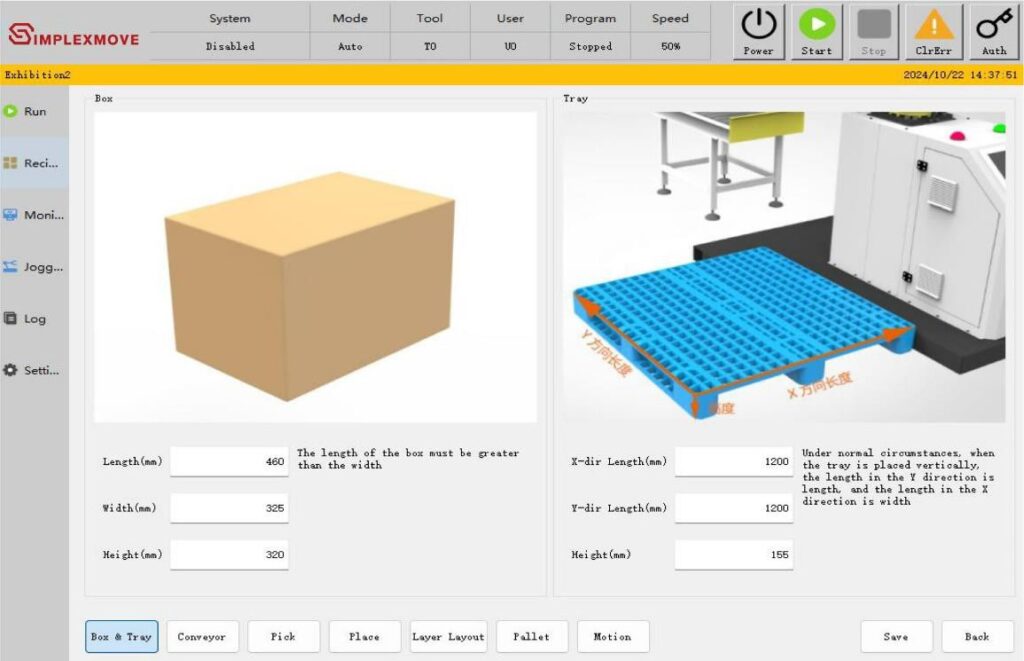Go to the Jogging sidebar item
Image resolution: width=1024 pixels, height=661 pixels.
coord(34,267)
